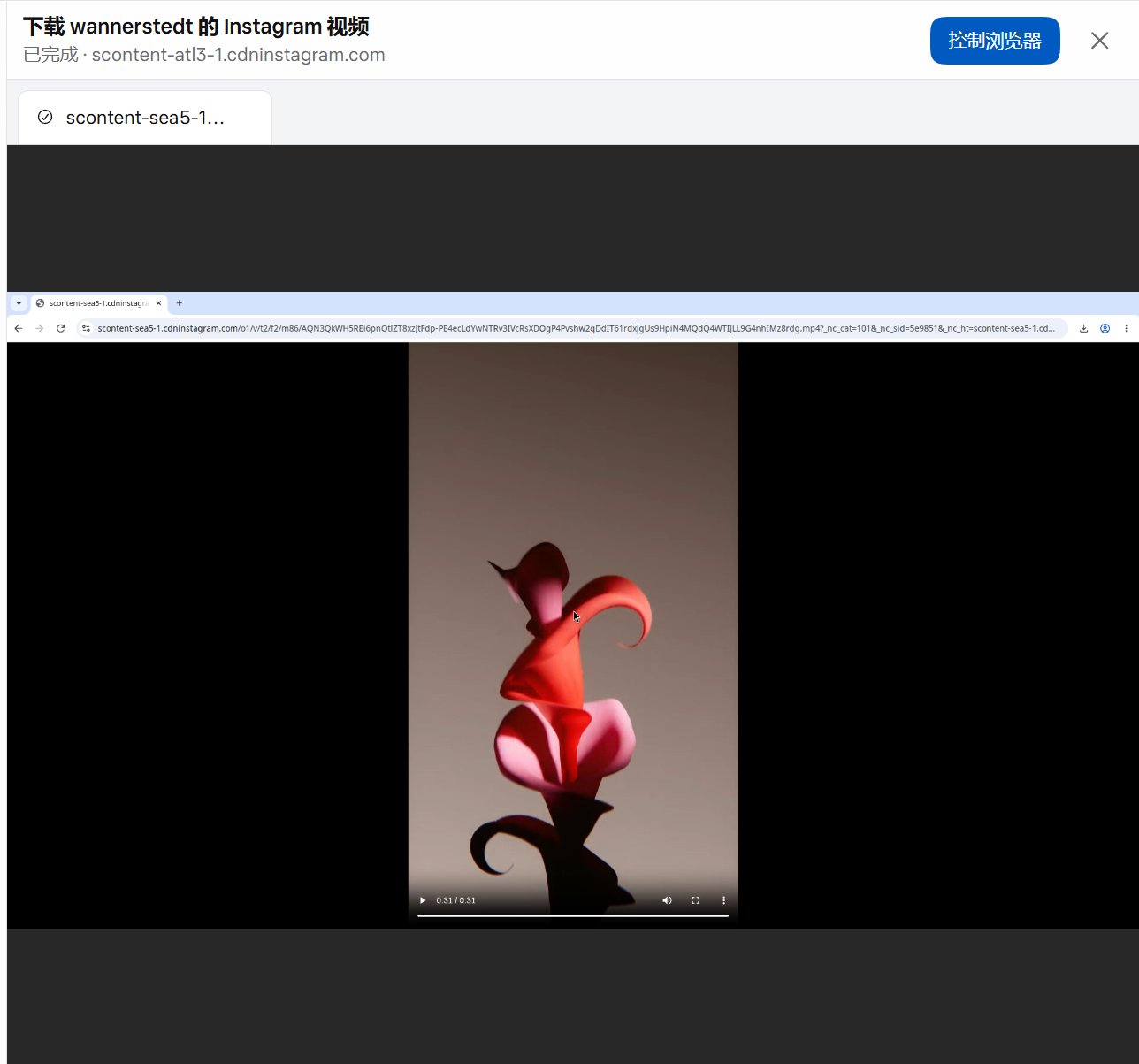Reload the page with the refresh icon

pos(61,328)
